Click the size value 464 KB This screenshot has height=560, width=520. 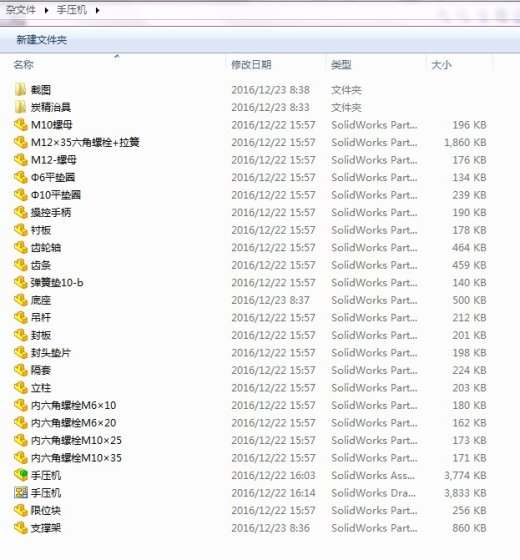tap(469, 247)
